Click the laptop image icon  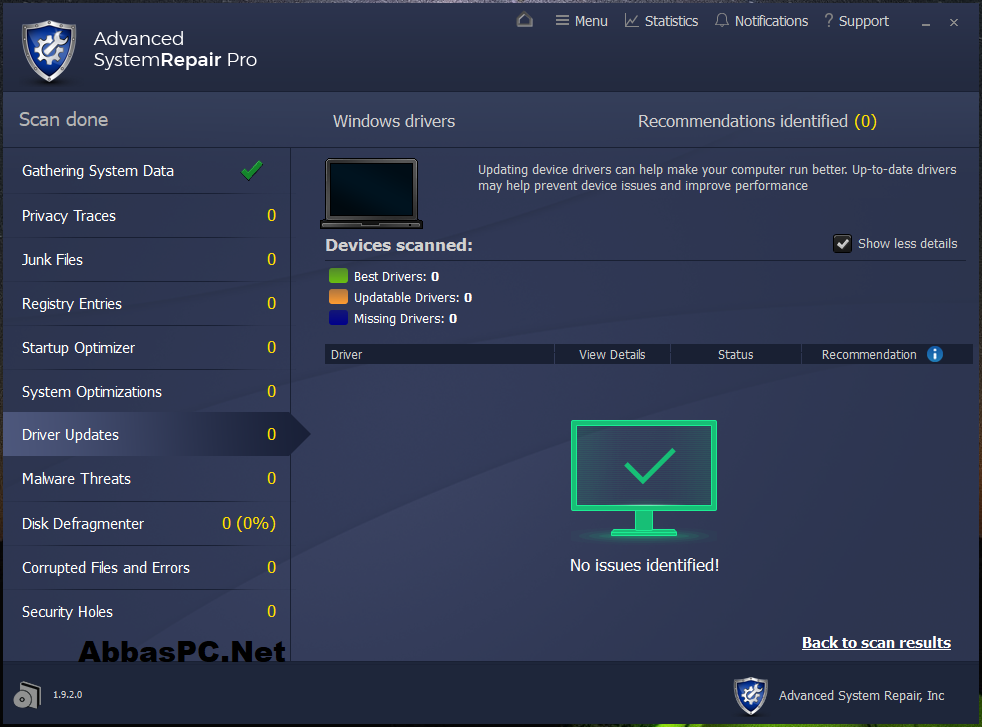click(371, 193)
